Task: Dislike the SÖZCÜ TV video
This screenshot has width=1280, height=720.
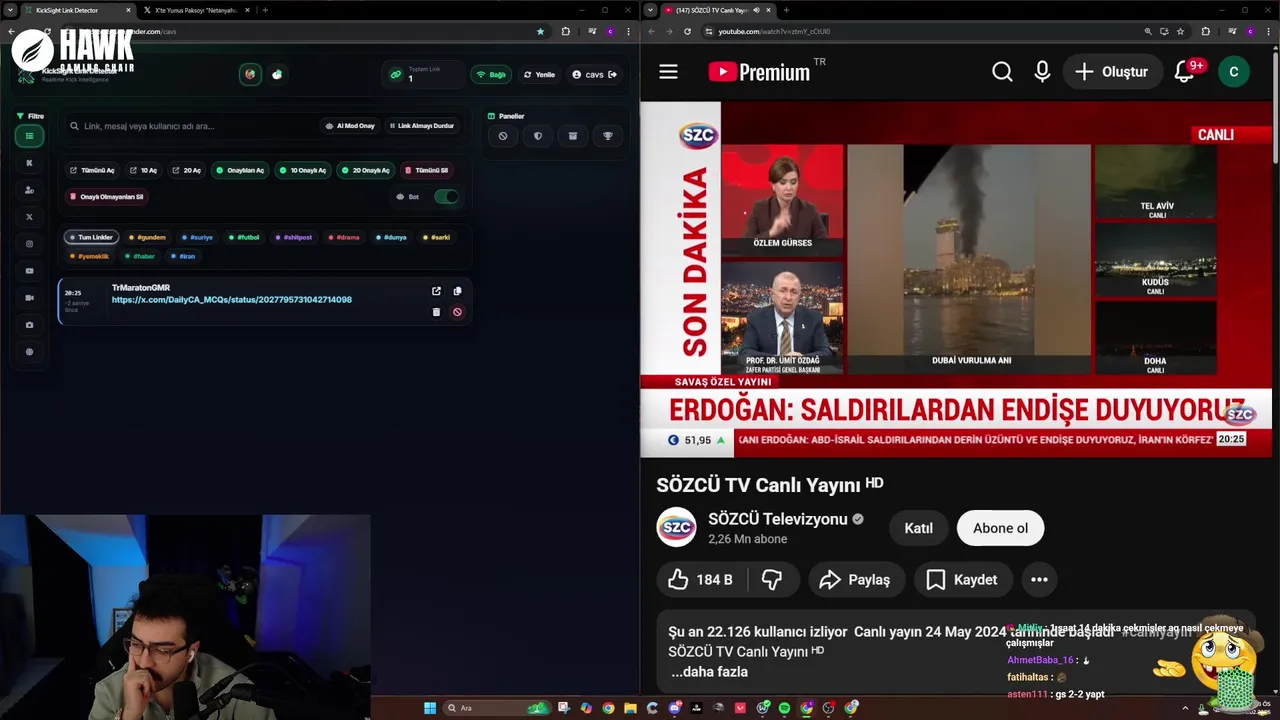Action: [772, 579]
